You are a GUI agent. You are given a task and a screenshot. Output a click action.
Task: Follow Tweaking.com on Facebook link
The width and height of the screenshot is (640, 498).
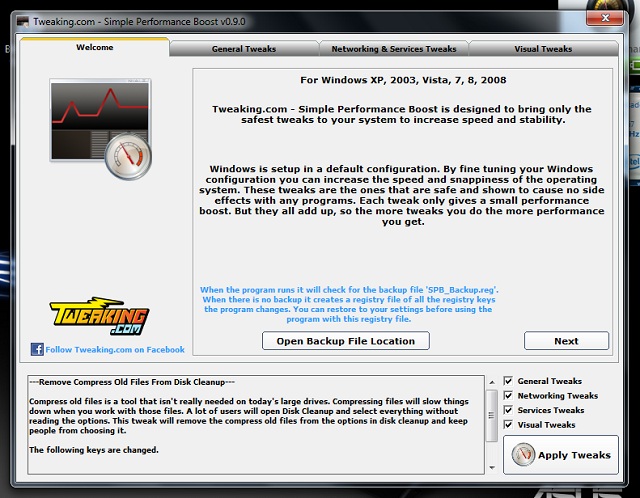(x=115, y=350)
